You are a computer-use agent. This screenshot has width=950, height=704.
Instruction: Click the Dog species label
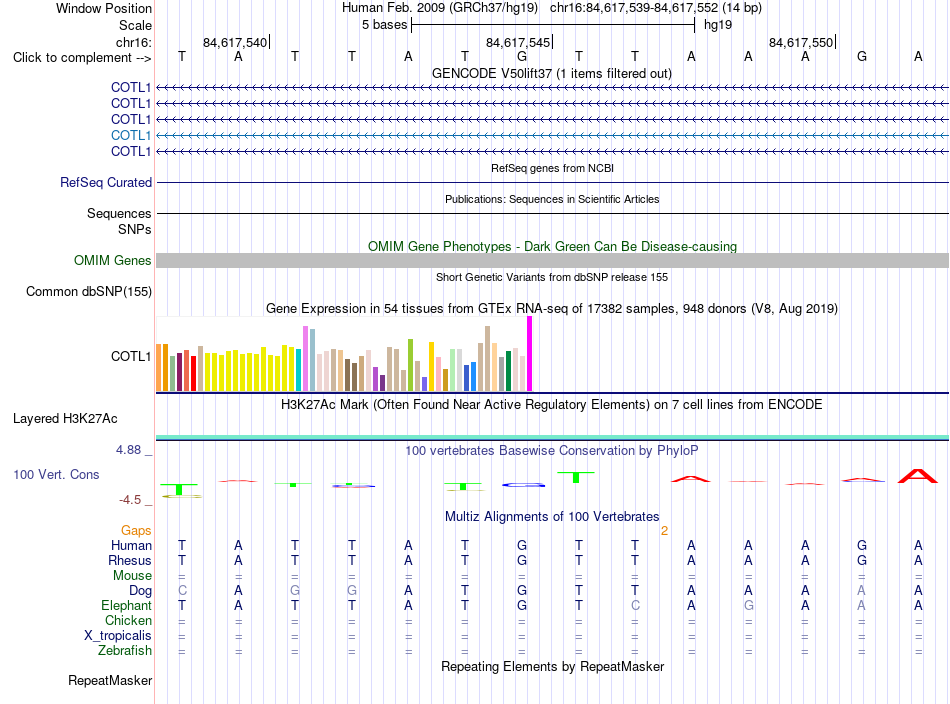(x=140, y=591)
